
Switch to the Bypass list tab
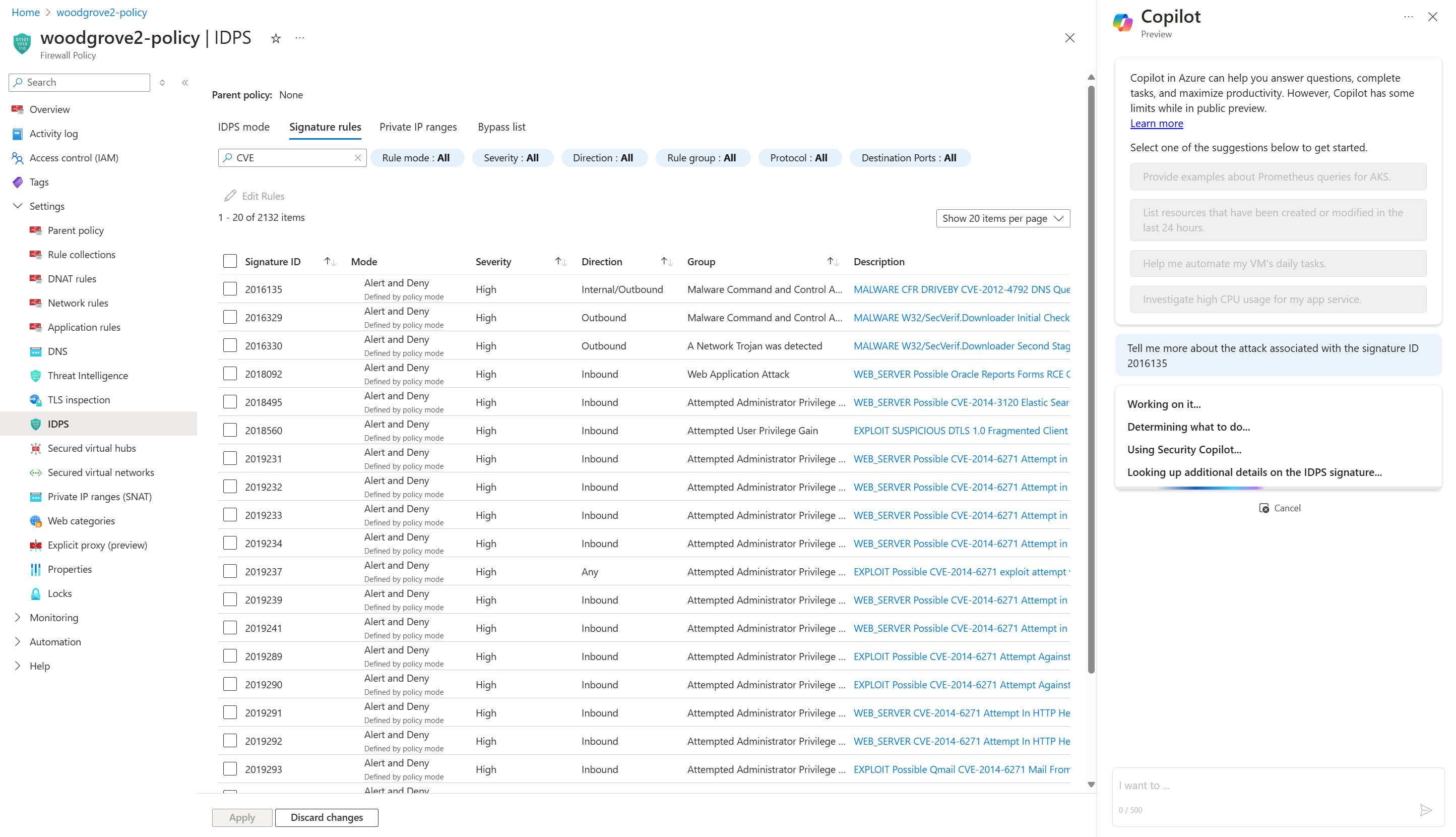coord(501,127)
